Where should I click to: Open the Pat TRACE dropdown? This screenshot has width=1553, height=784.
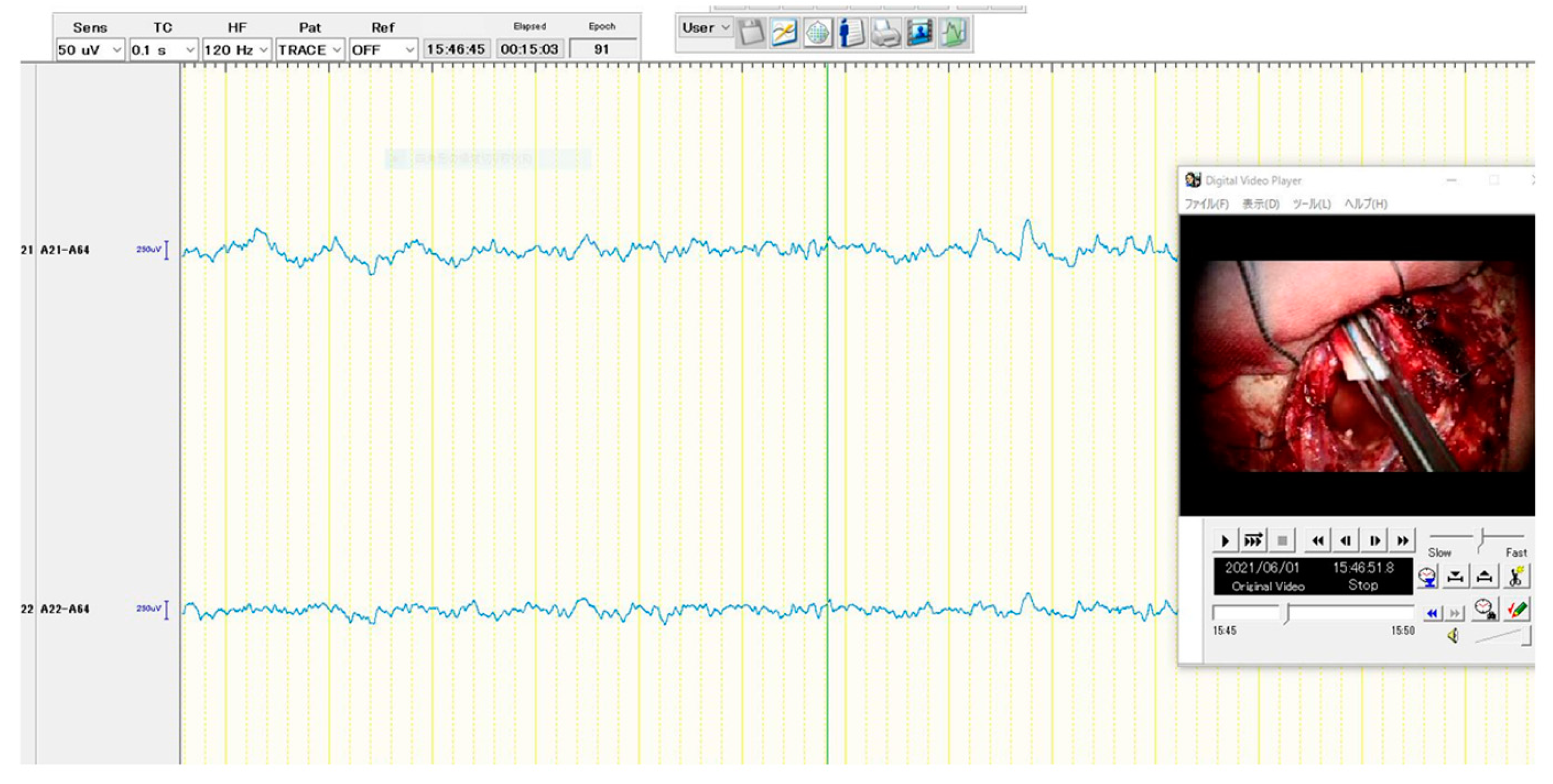click(x=310, y=49)
